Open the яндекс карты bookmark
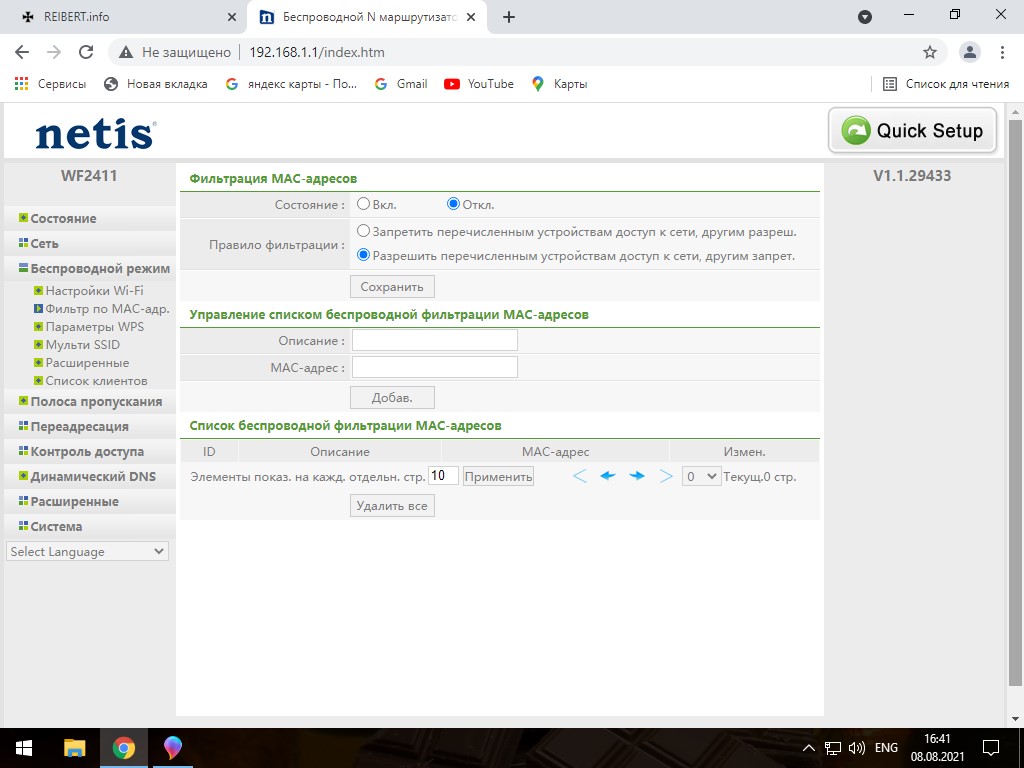The image size is (1024, 768). point(291,84)
